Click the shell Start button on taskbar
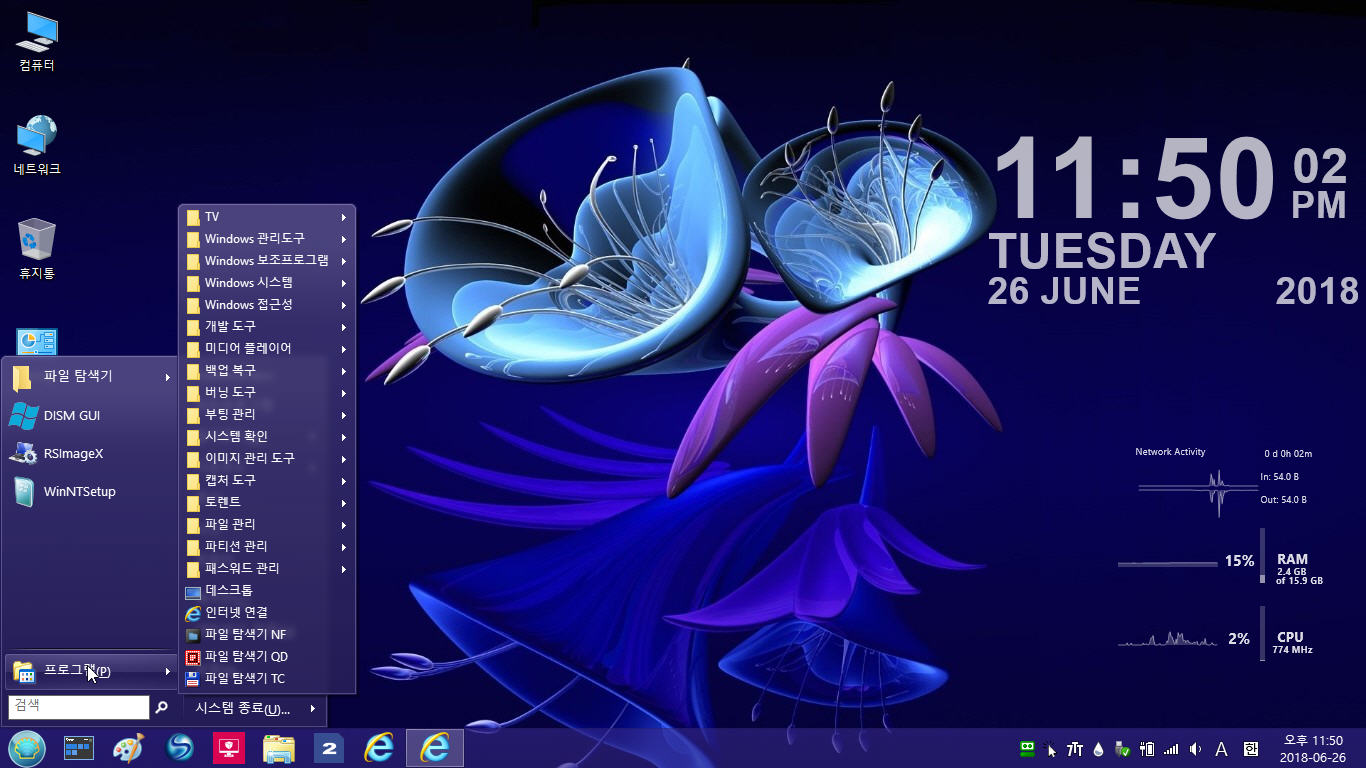1366x768 pixels. click(27, 748)
